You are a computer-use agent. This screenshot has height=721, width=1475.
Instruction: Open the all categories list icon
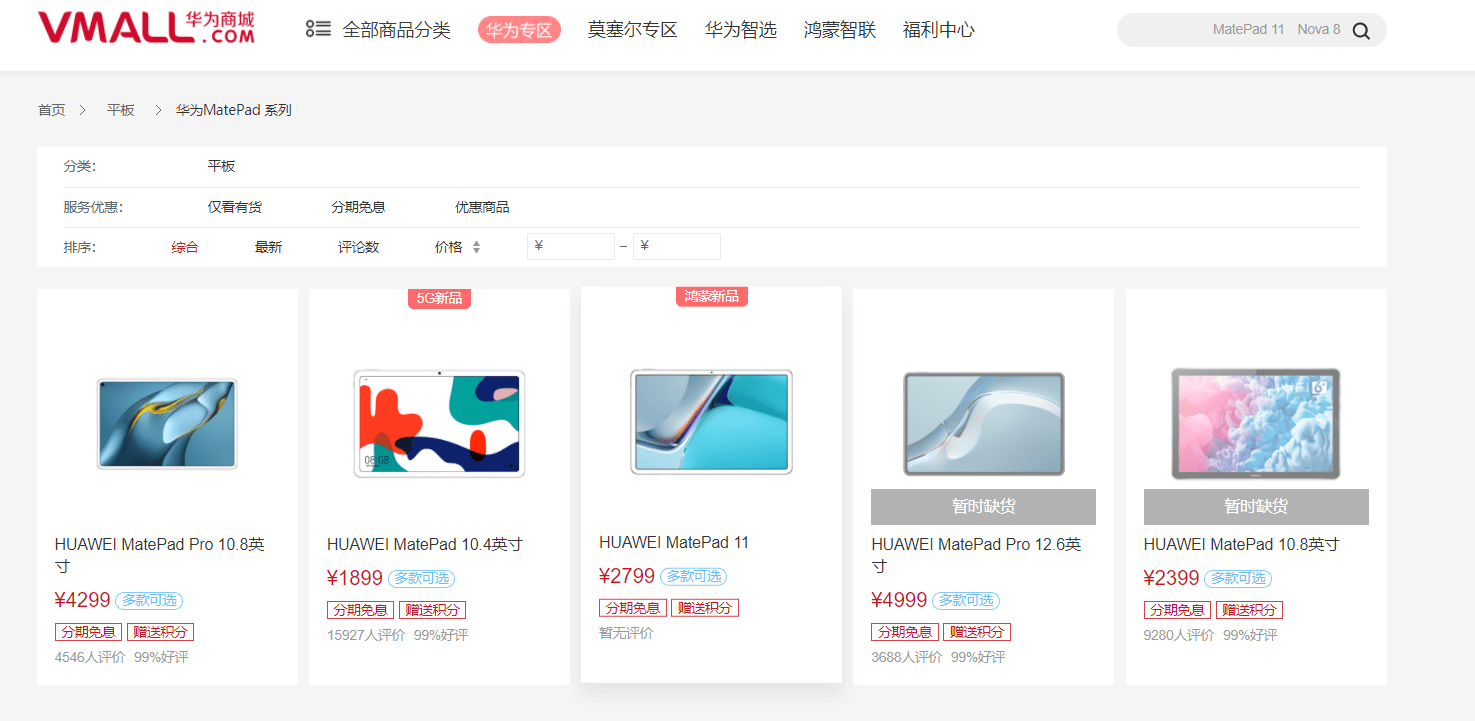318,29
